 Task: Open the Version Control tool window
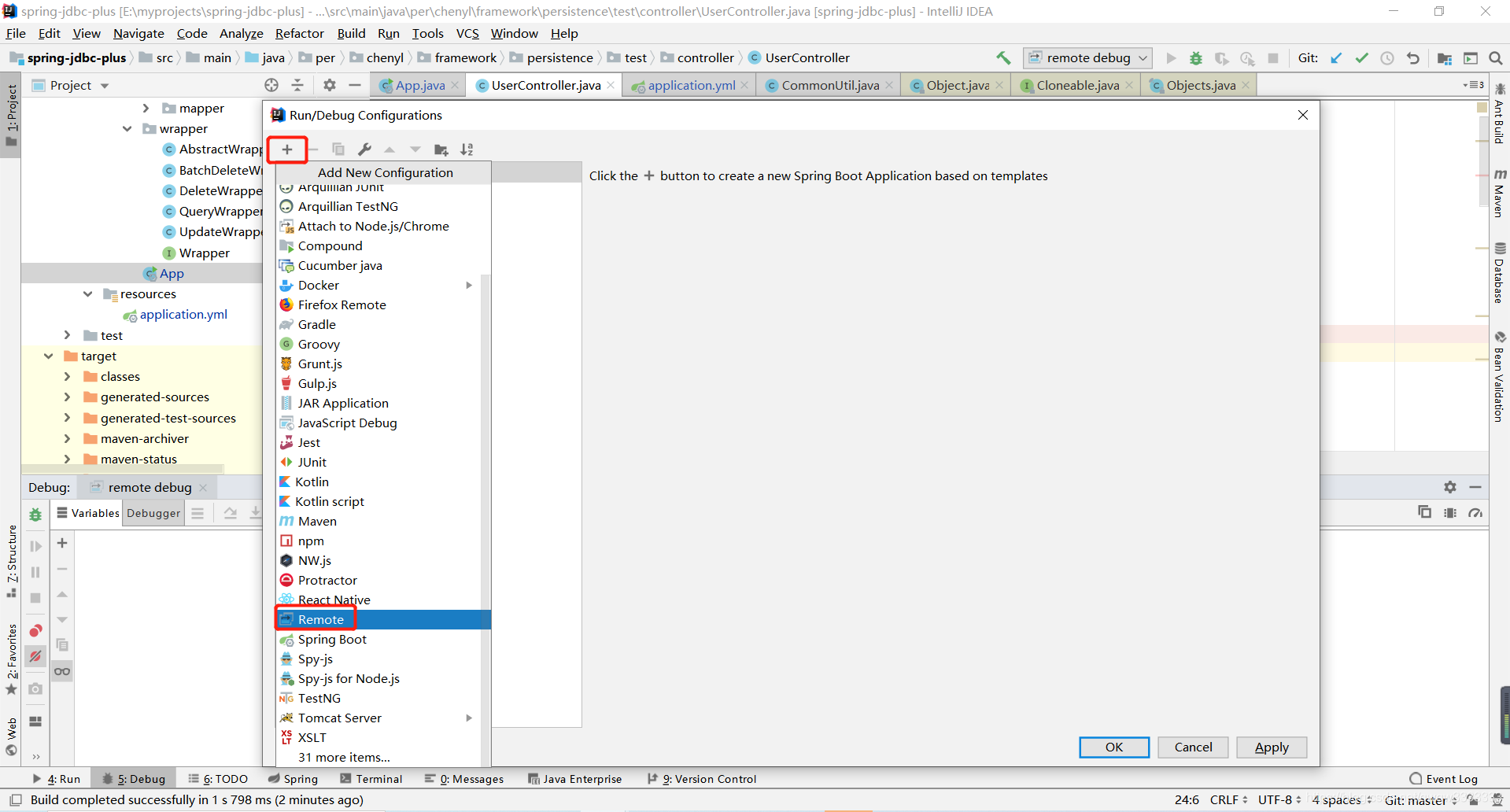[702, 779]
